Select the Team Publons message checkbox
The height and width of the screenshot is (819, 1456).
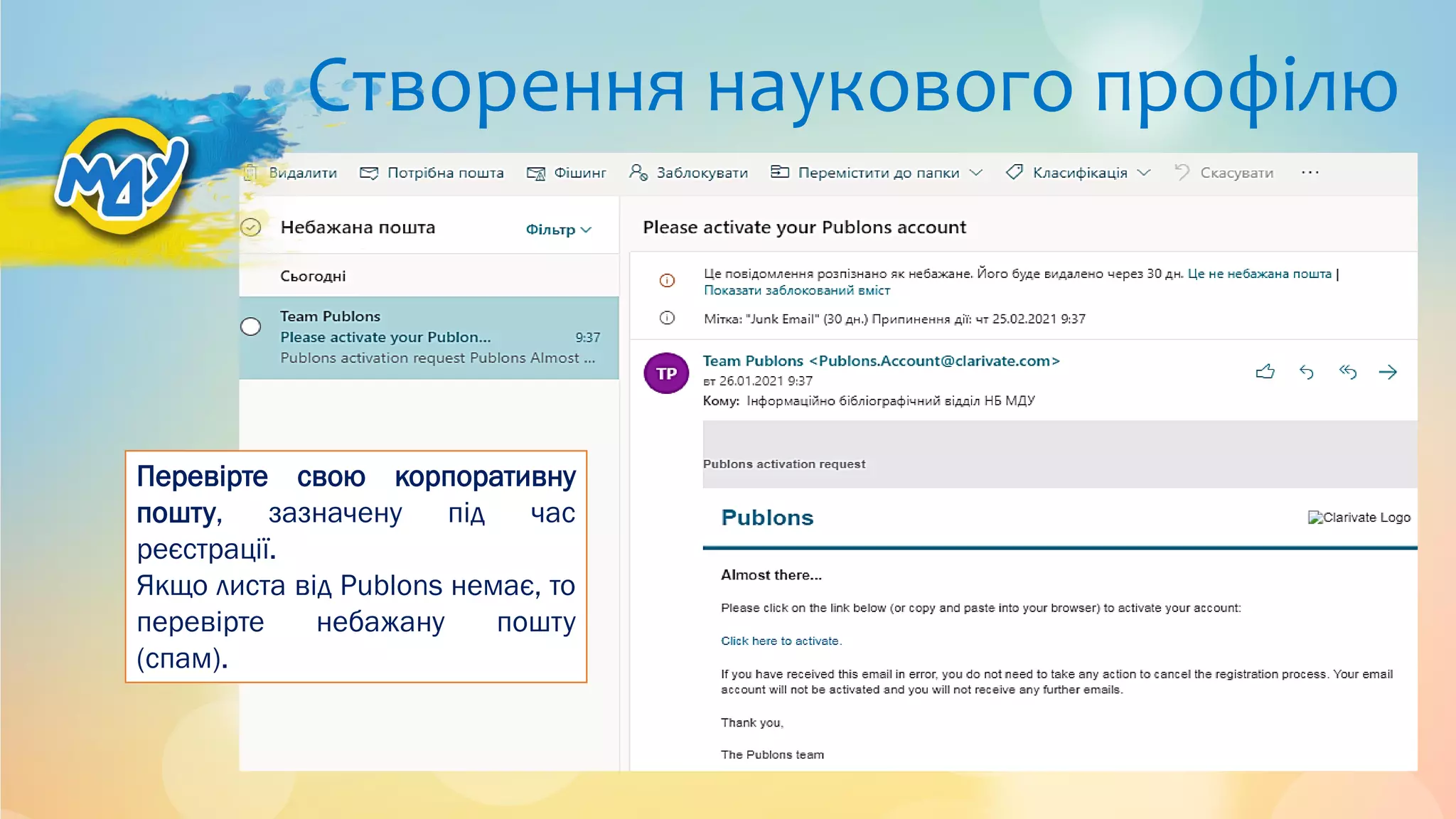tap(250, 327)
